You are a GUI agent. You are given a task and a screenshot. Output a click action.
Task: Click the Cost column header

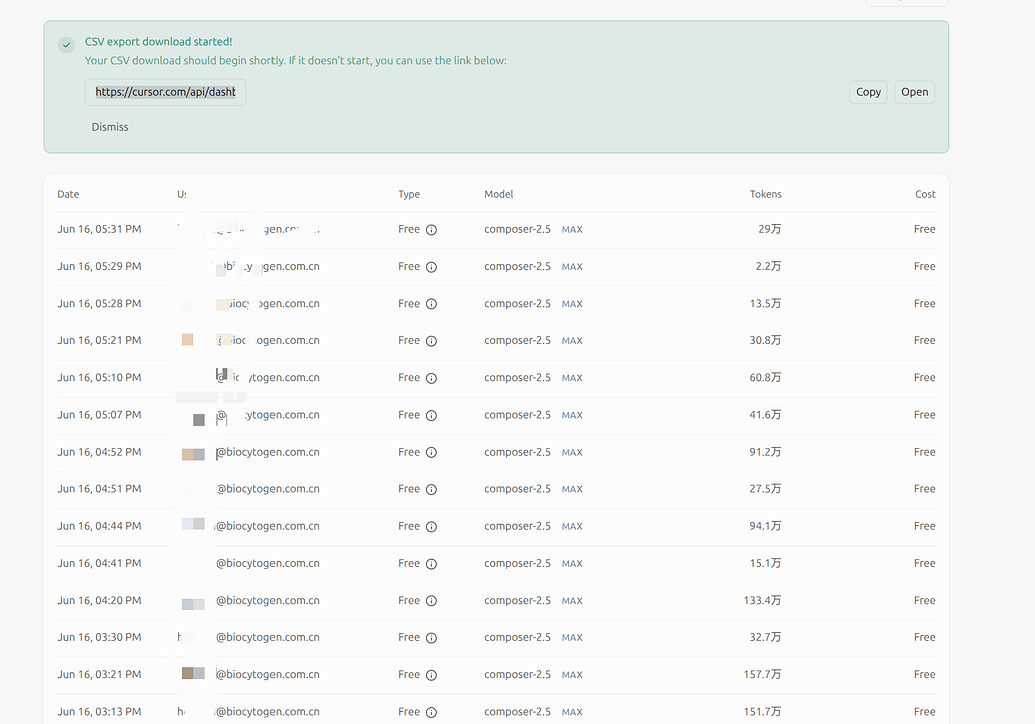[x=925, y=194]
